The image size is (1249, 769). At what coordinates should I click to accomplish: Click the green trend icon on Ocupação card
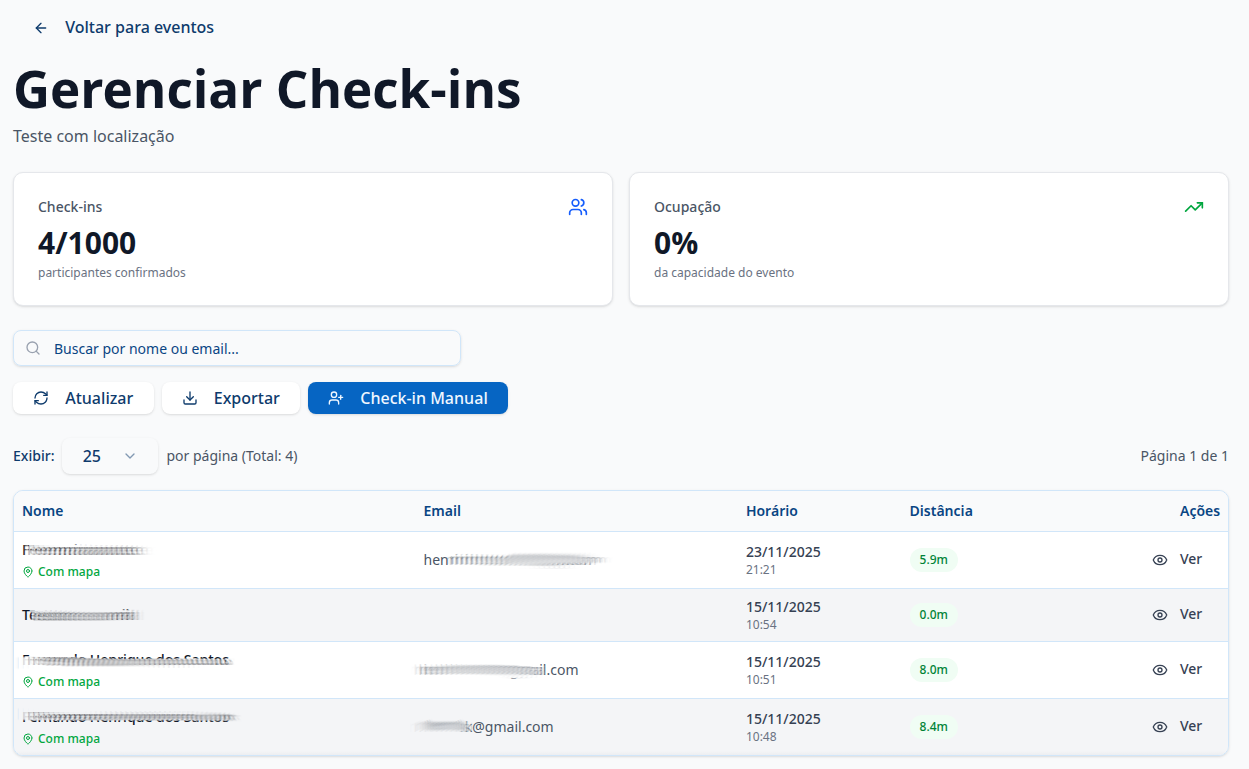1194,206
